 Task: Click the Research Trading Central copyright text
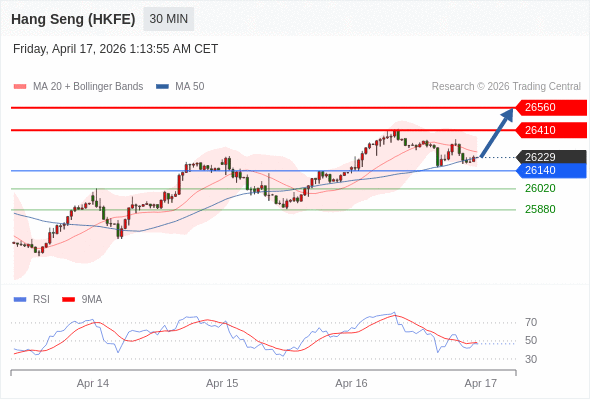coord(506,87)
